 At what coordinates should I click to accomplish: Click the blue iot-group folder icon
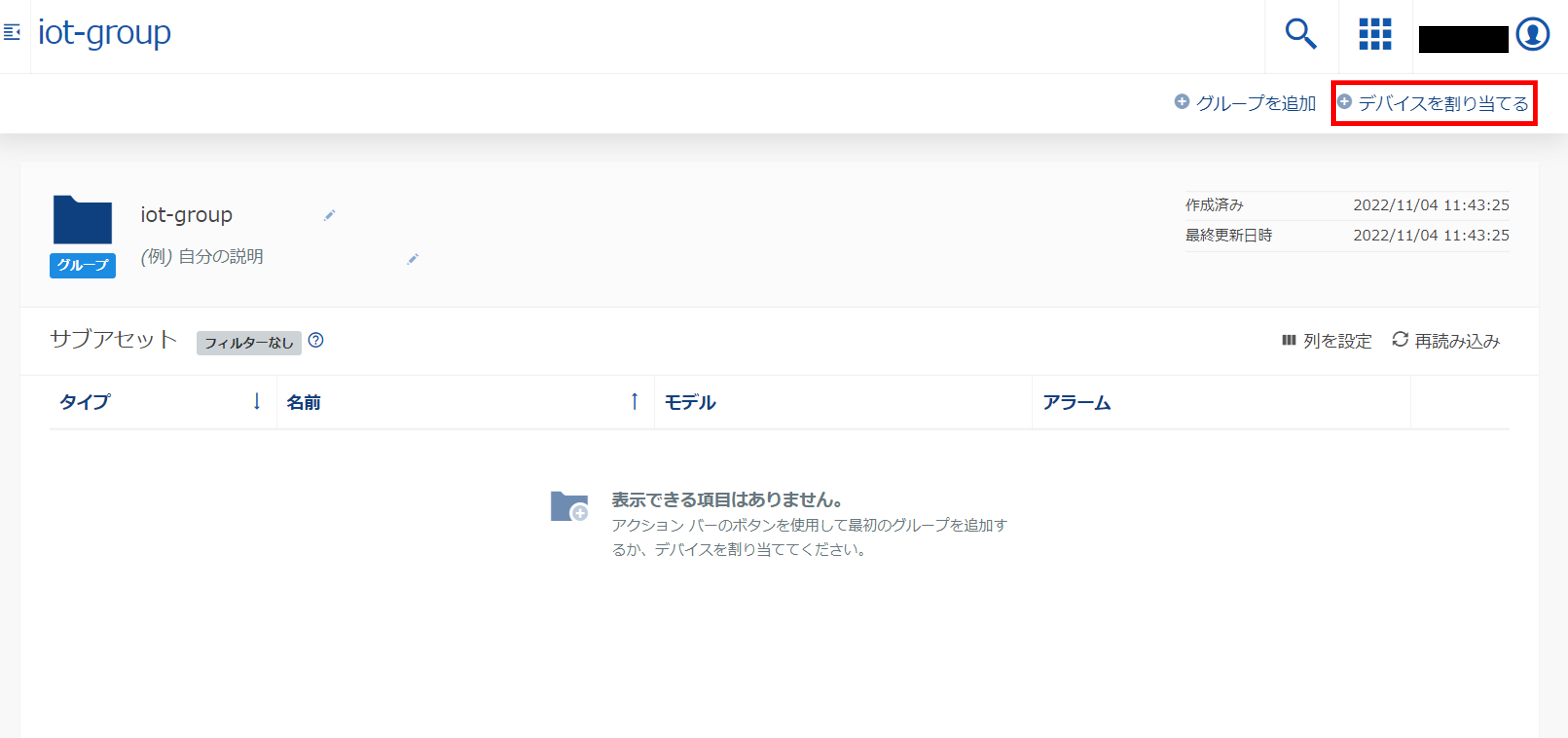[83, 220]
